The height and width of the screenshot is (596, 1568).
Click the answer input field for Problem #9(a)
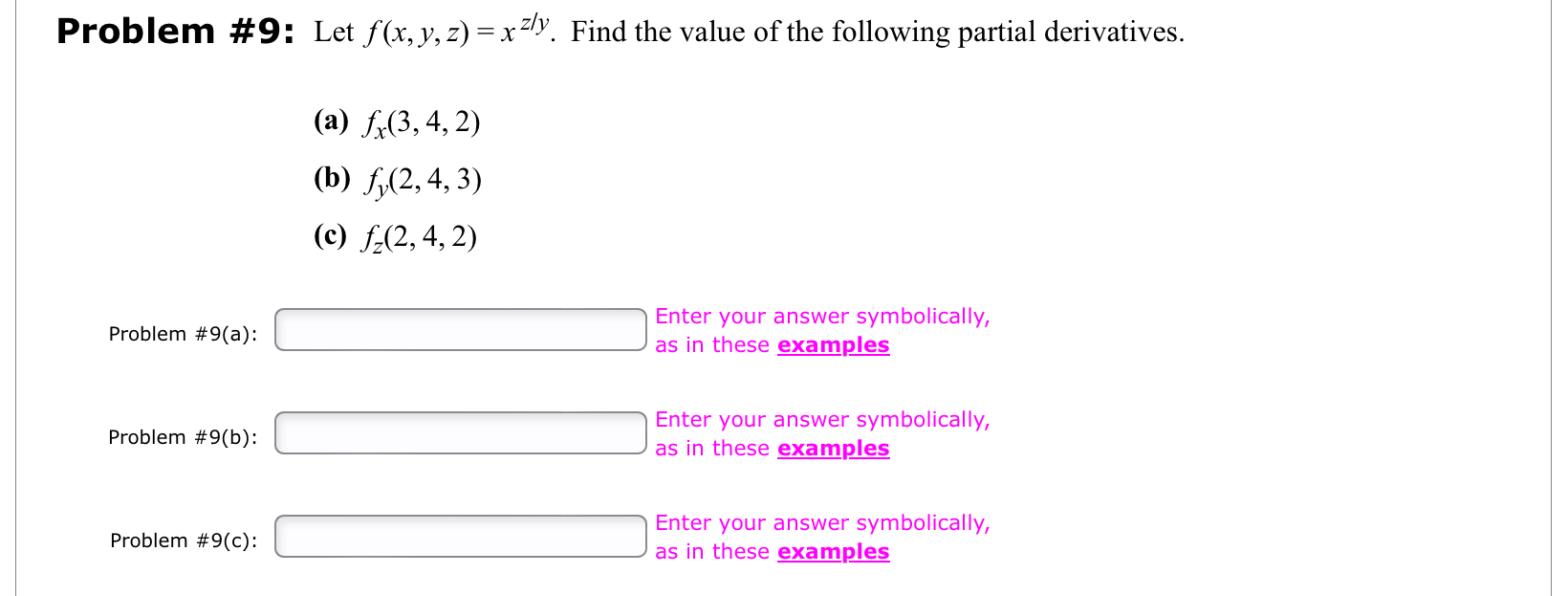pos(462,330)
